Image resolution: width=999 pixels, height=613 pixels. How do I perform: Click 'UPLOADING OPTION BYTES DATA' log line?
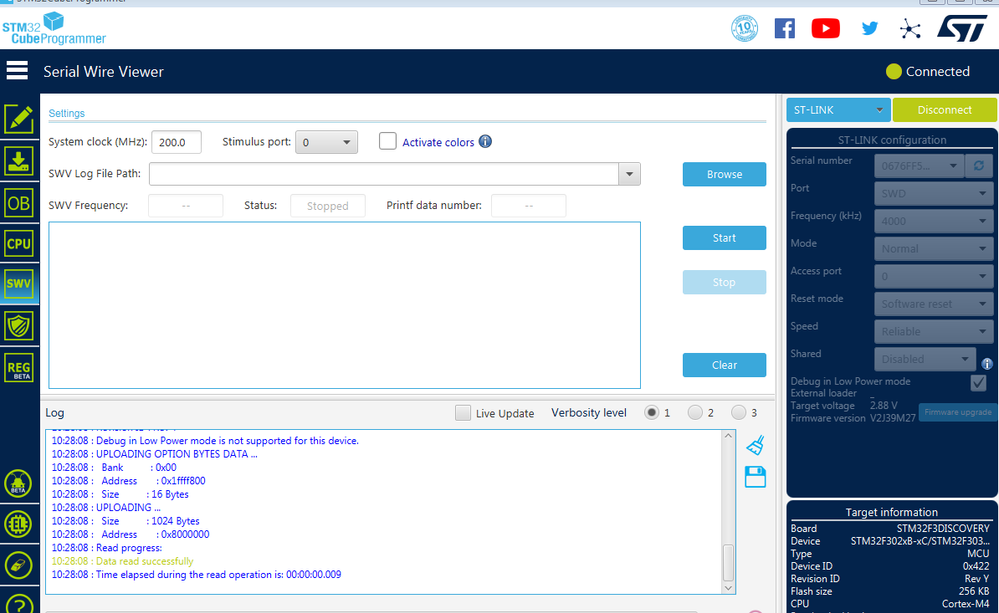point(155,454)
